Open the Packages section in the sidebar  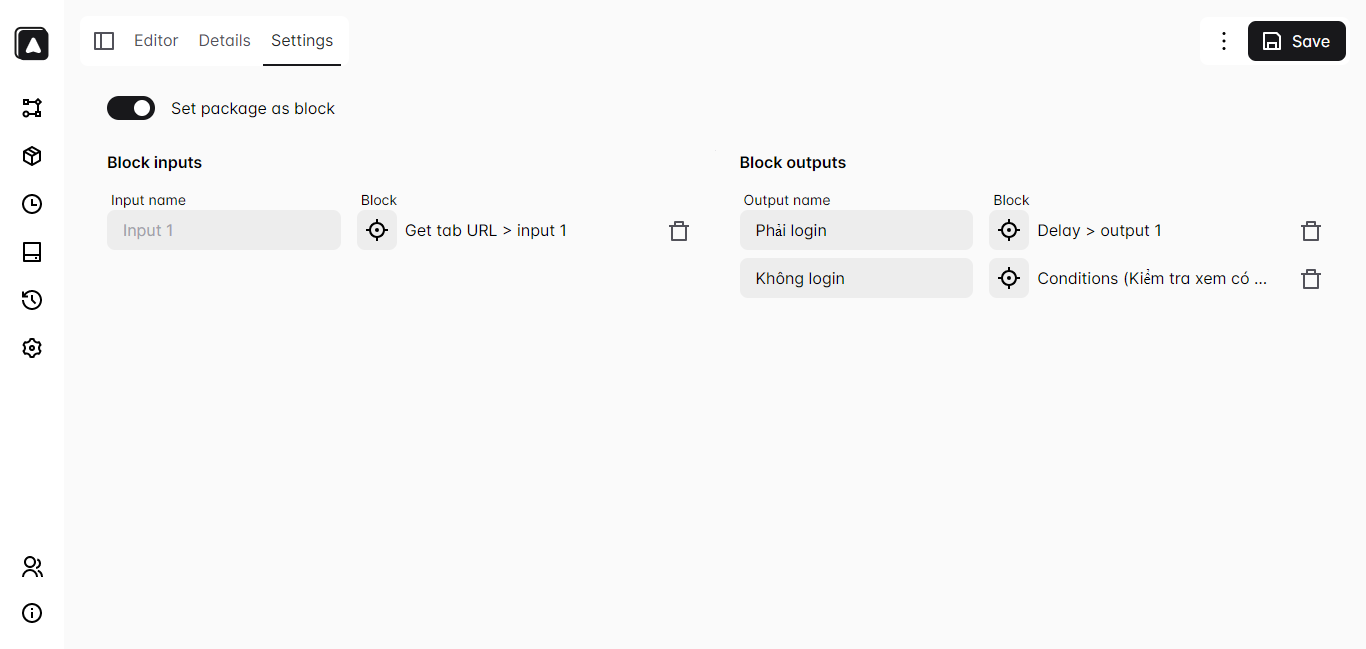pyautogui.click(x=31, y=156)
